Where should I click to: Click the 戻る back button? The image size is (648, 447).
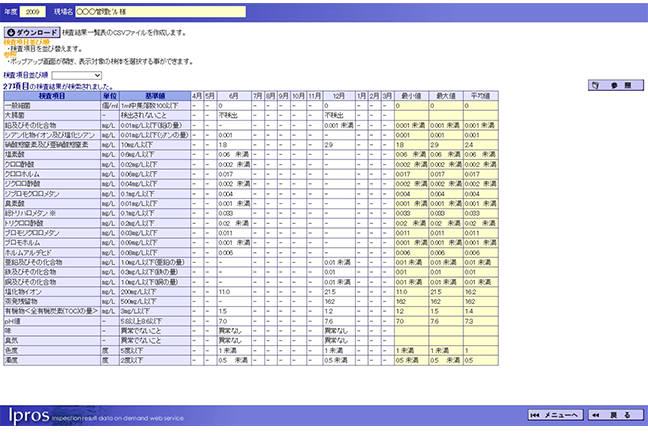[x=616, y=415]
